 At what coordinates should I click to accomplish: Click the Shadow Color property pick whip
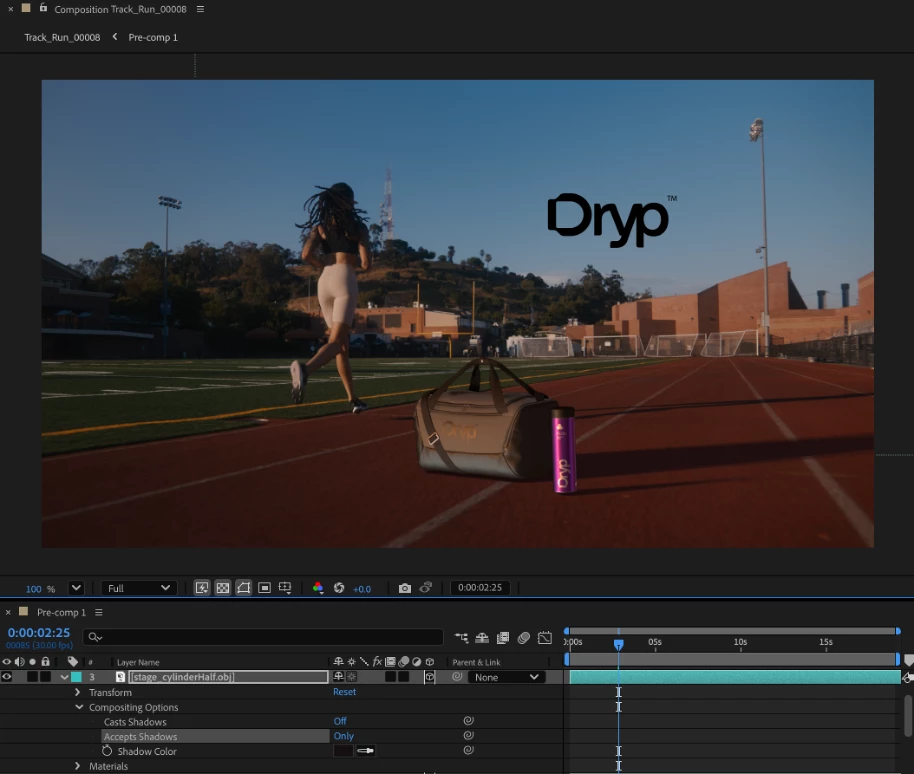click(x=468, y=750)
